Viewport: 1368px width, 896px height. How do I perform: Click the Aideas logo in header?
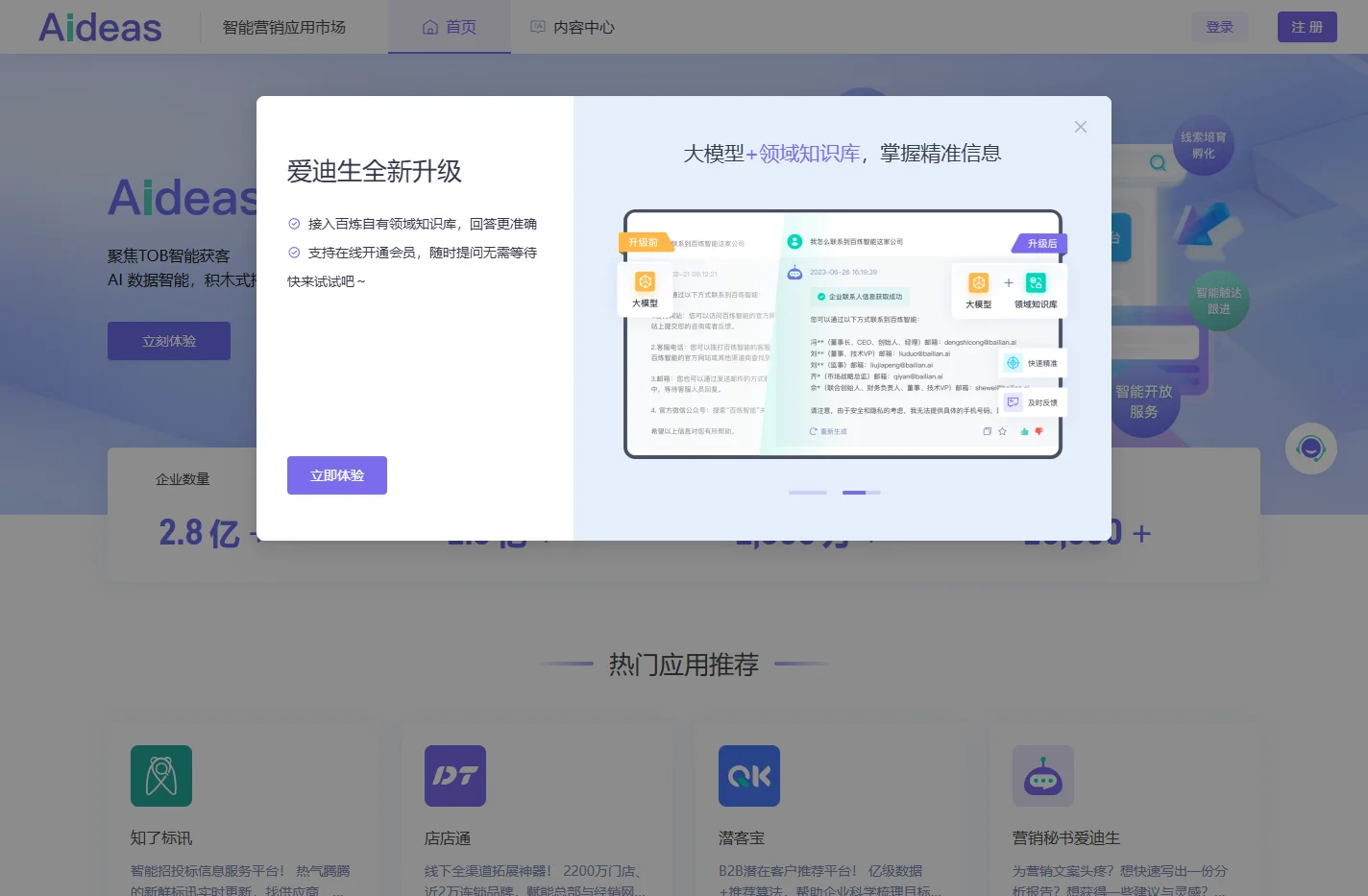coord(100,27)
